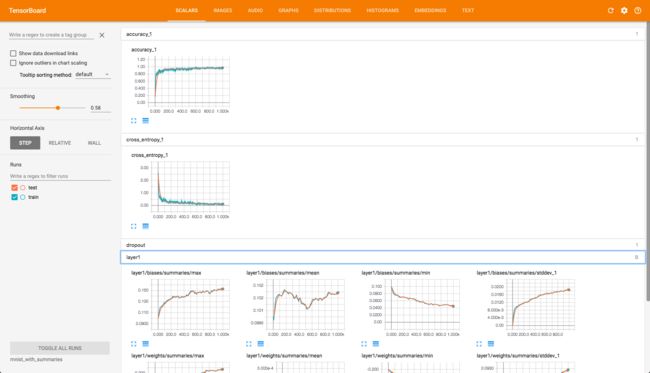Expand layer1/biases/summaries/mean chart size

point(249,344)
